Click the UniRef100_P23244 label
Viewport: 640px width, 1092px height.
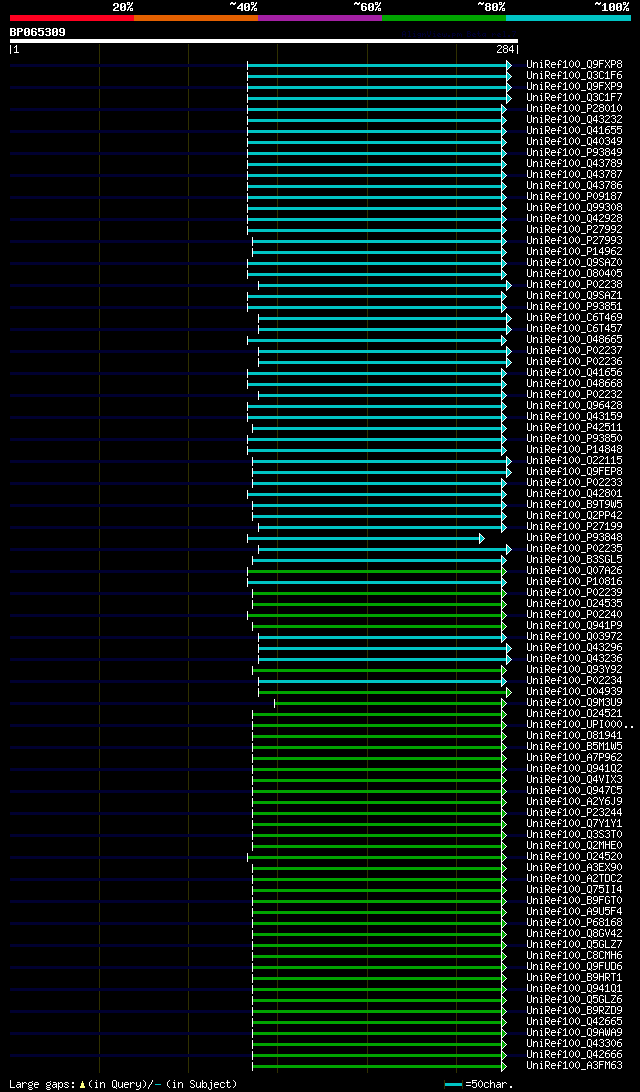(575, 812)
